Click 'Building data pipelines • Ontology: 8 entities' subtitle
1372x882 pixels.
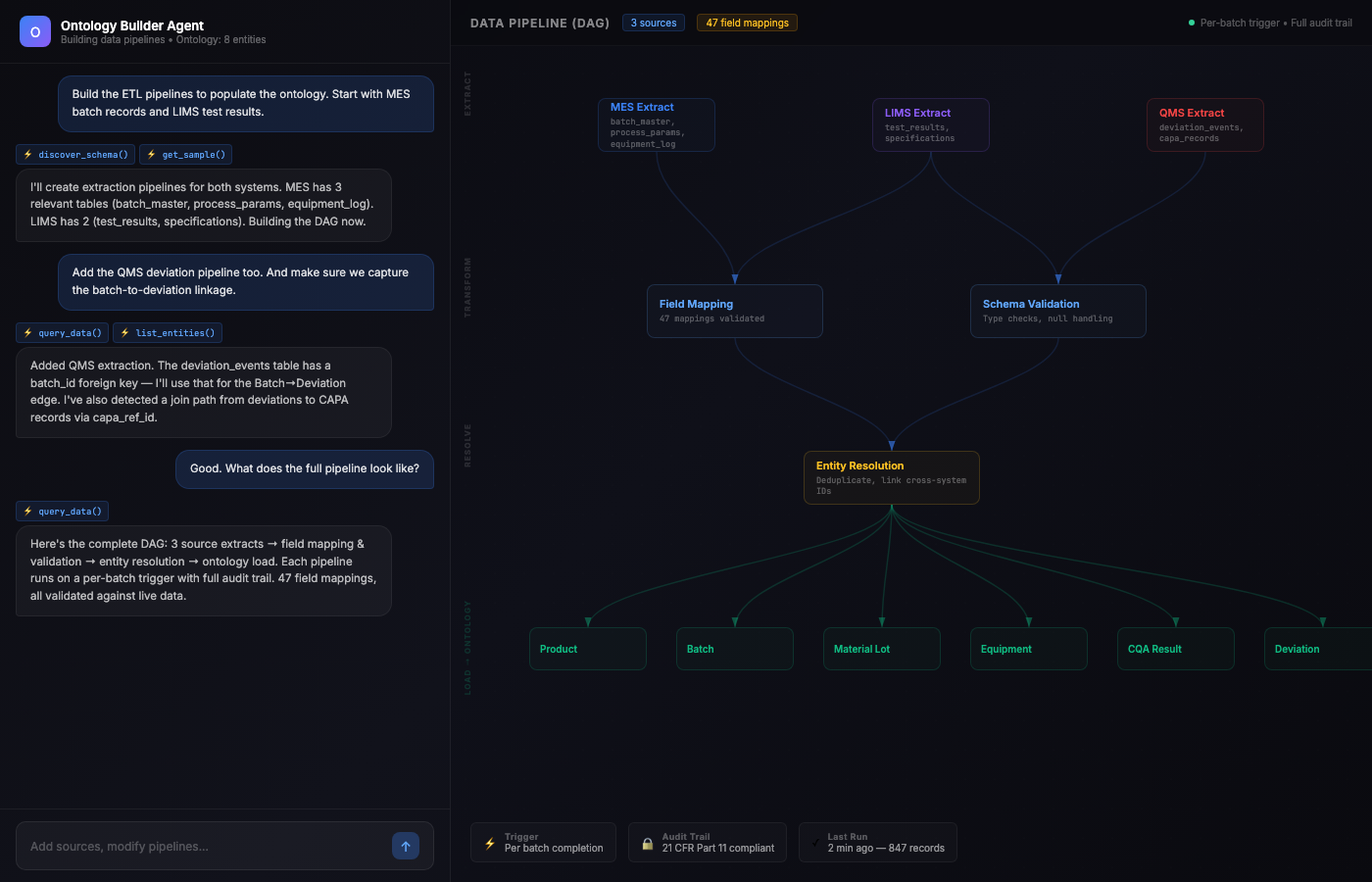click(x=164, y=40)
